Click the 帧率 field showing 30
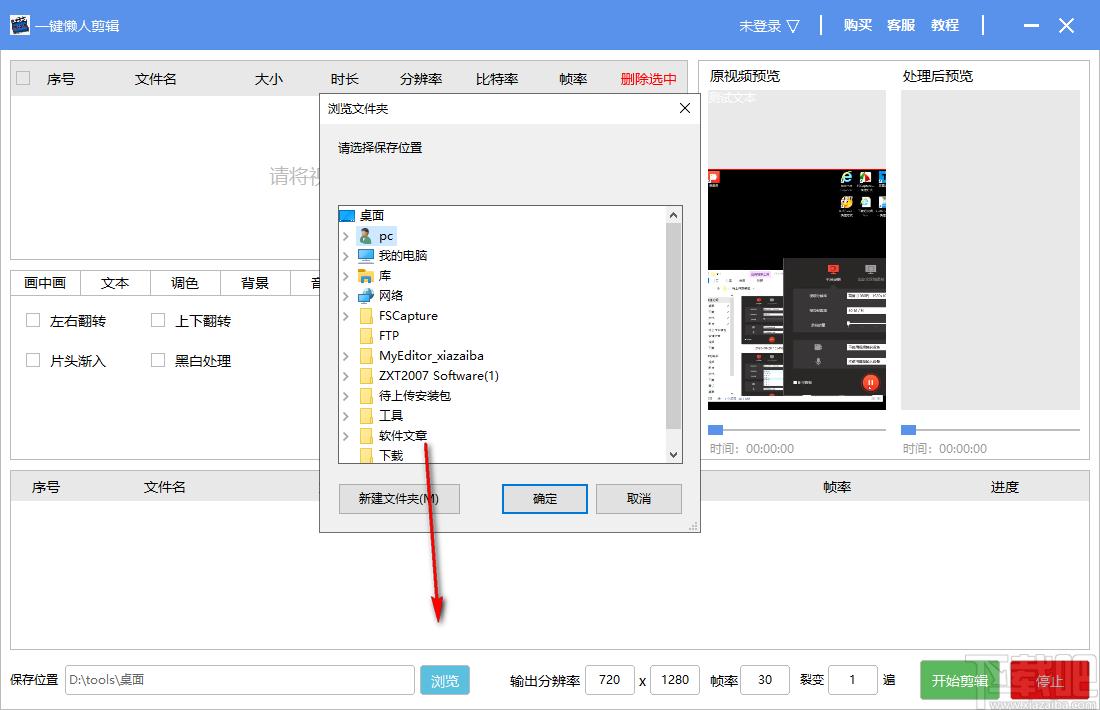This screenshot has width=1100, height=710. pyautogui.click(x=765, y=680)
